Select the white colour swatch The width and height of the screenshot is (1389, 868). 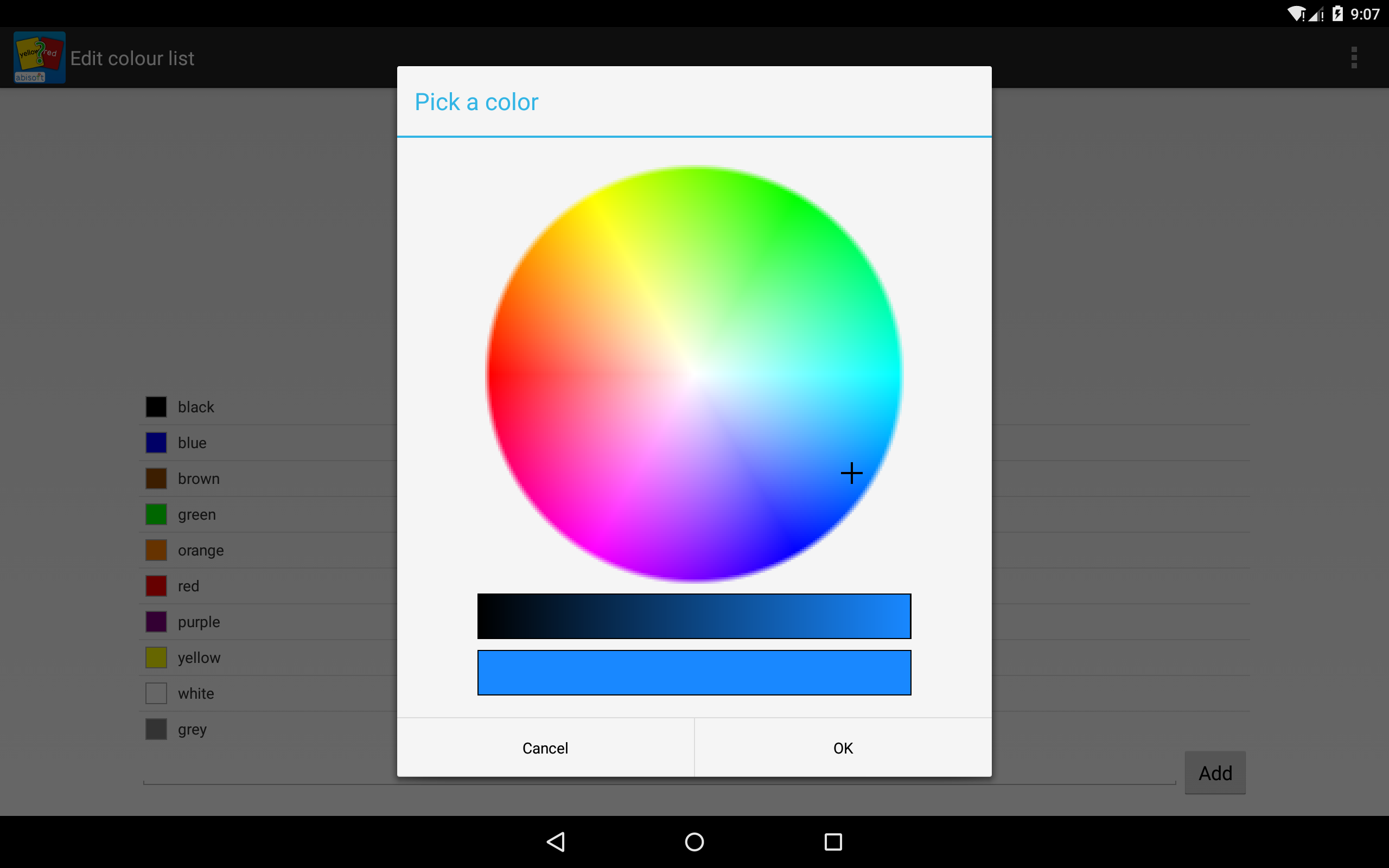click(156, 693)
